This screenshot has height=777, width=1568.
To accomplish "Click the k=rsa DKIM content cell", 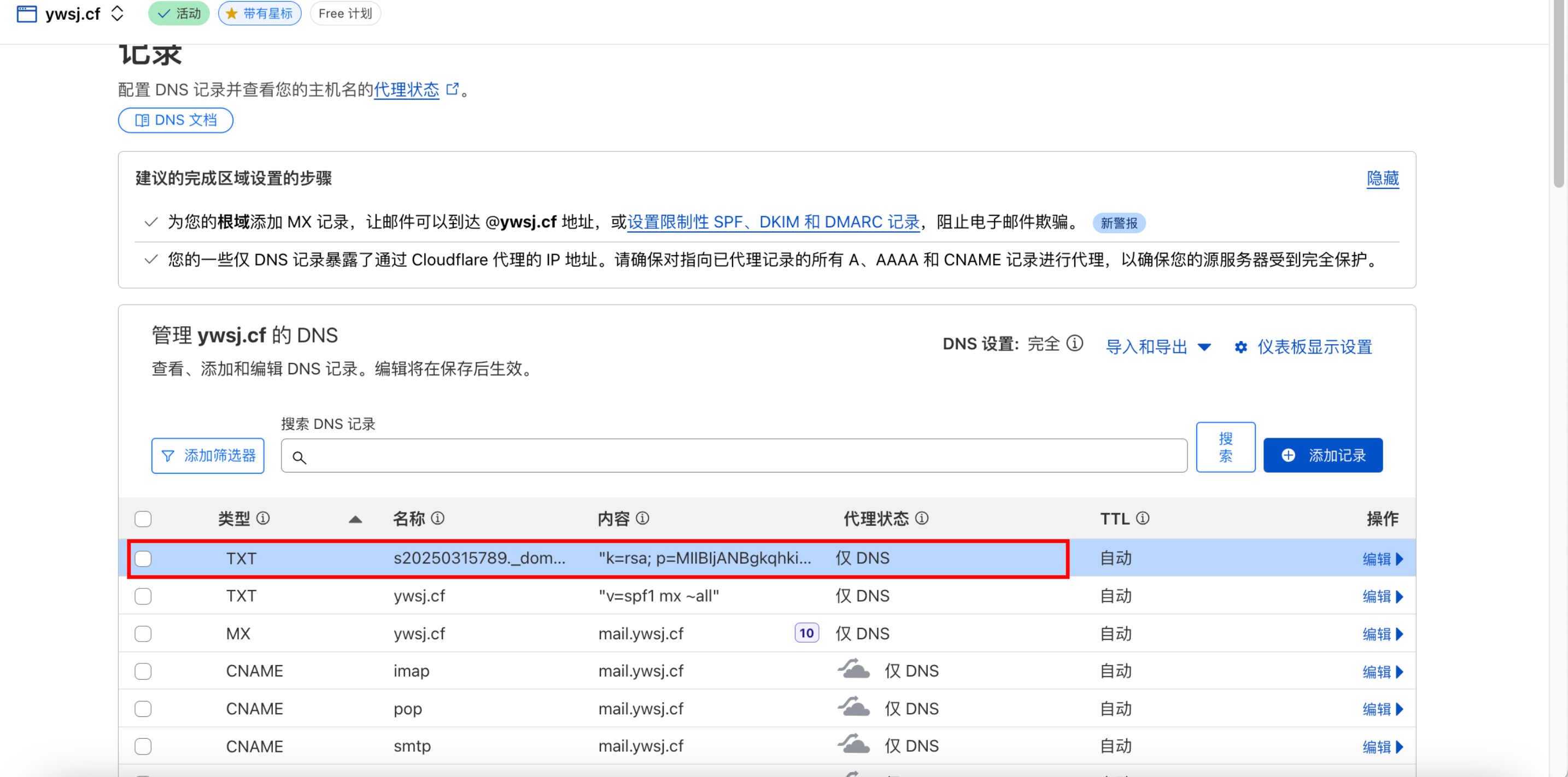I will point(704,558).
